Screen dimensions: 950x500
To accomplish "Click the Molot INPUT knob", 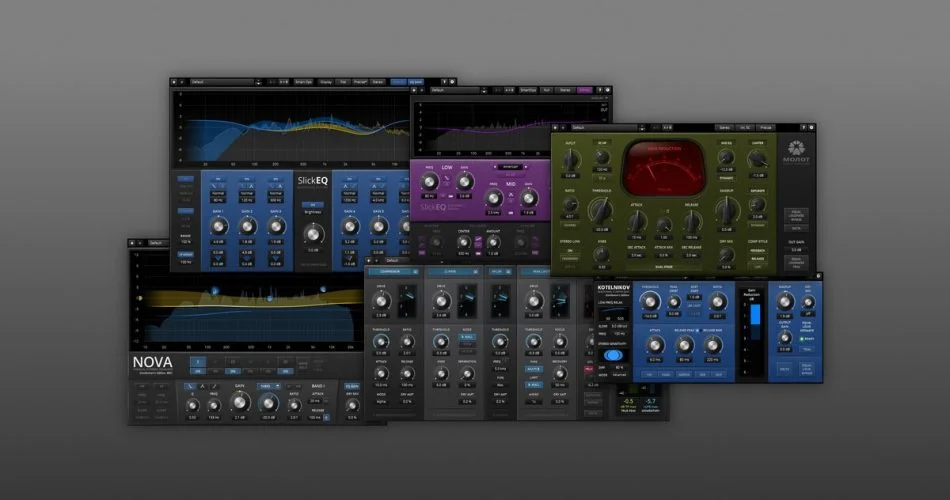I will (x=570, y=161).
